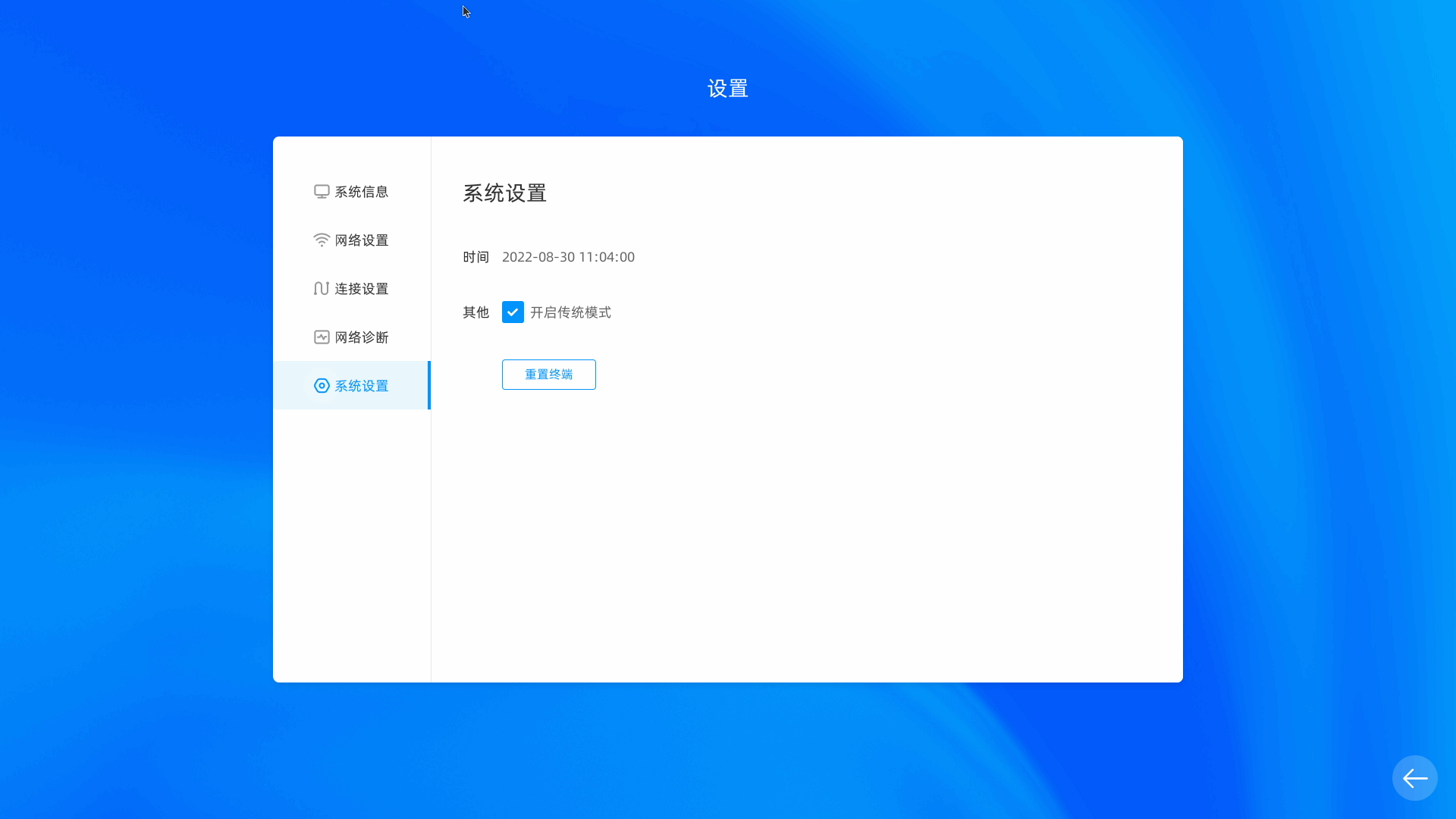Switch to the 网络设置 sidebar item
1456x819 pixels.
coord(361,240)
